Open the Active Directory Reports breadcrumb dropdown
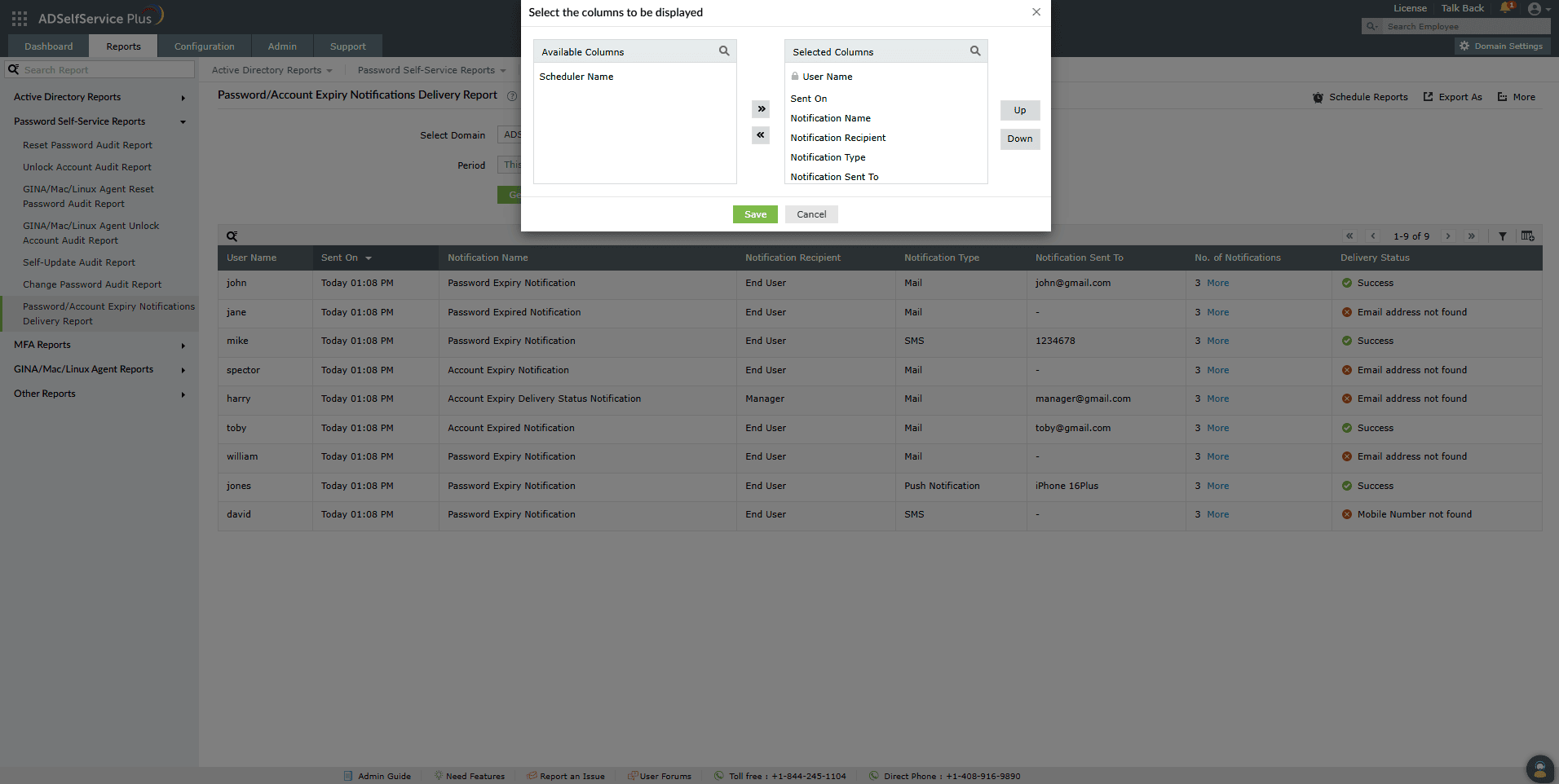Viewport: 1559px width, 784px height. coord(272,70)
